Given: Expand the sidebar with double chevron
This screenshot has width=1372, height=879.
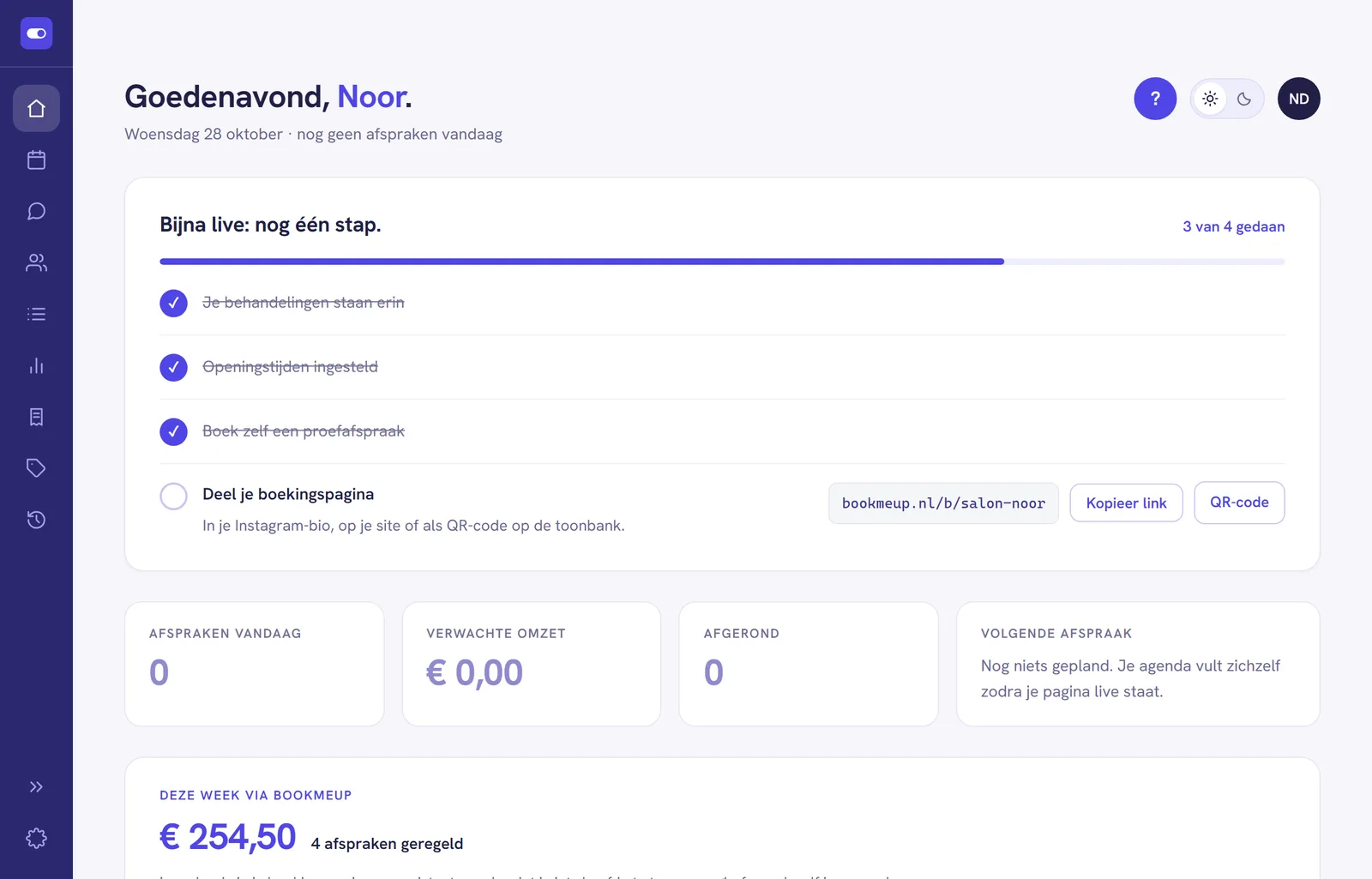Looking at the screenshot, I should (36, 786).
